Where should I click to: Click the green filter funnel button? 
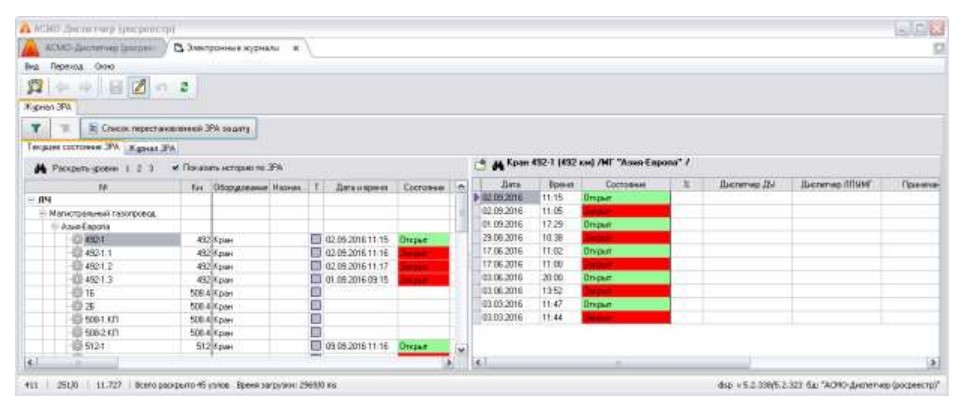pyautogui.click(x=36, y=128)
